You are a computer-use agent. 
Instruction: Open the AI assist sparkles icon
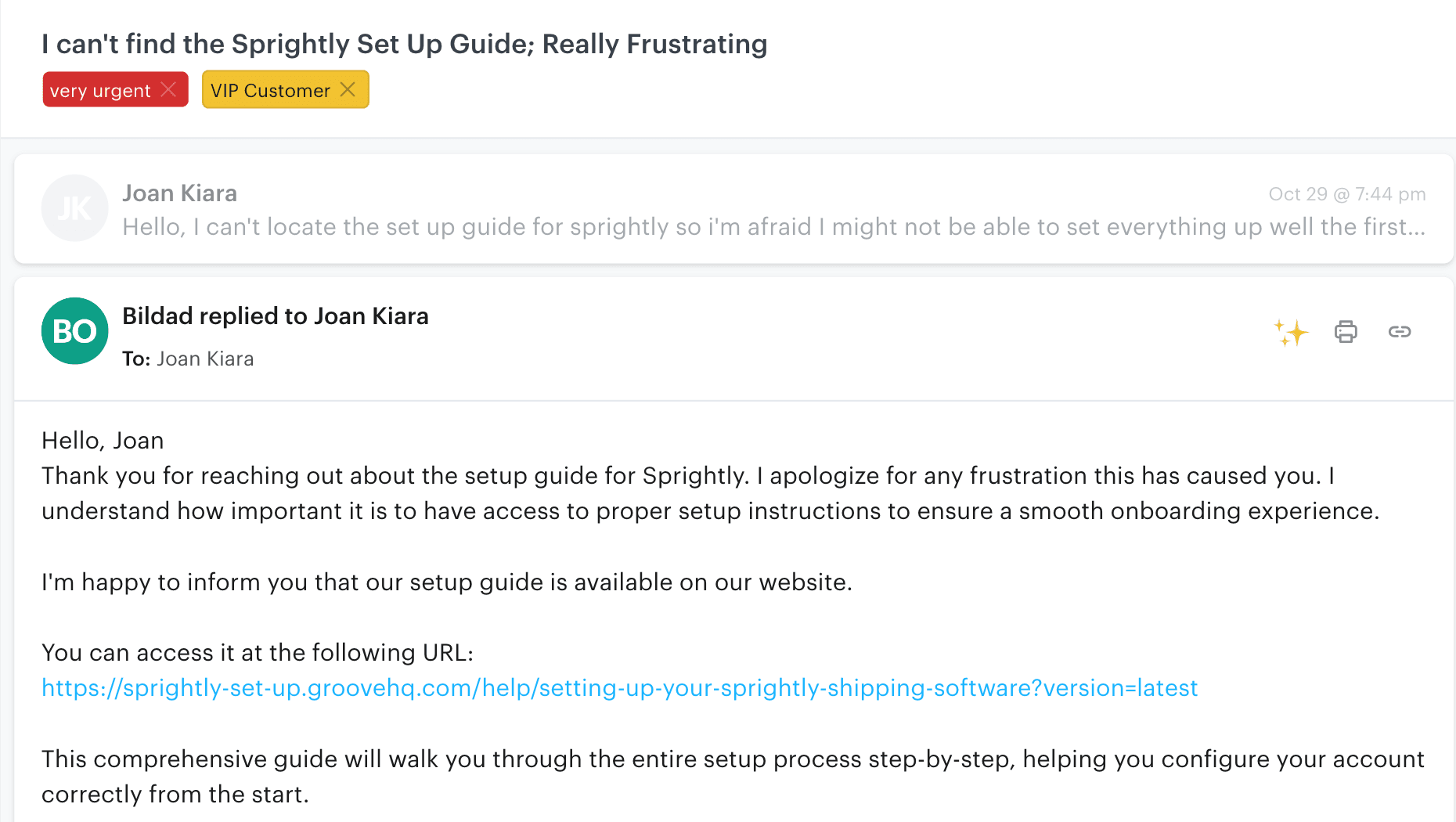tap(1290, 332)
